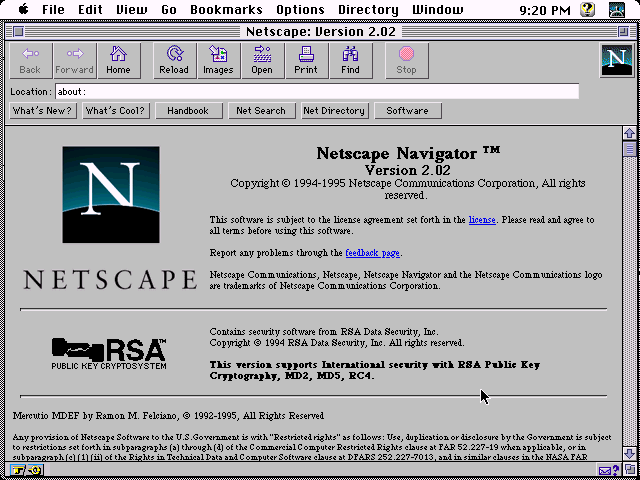Open the Bookmarks menu
The width and height of the screenshot is (640, 480).
(x=227, y=9)
